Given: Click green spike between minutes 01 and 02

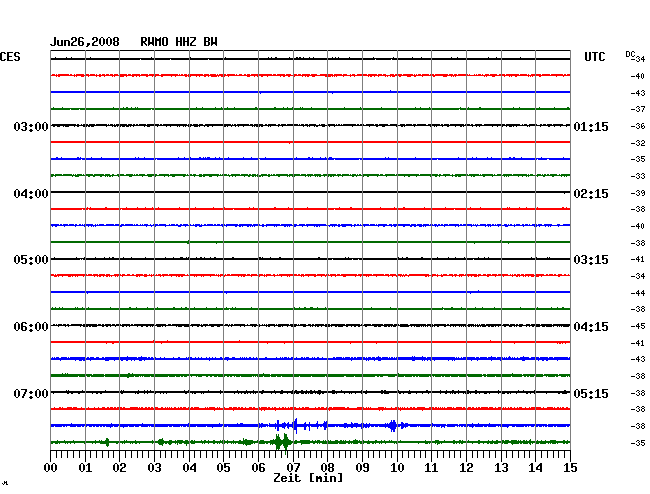Looking at the screenshot, I should point(107,442).
